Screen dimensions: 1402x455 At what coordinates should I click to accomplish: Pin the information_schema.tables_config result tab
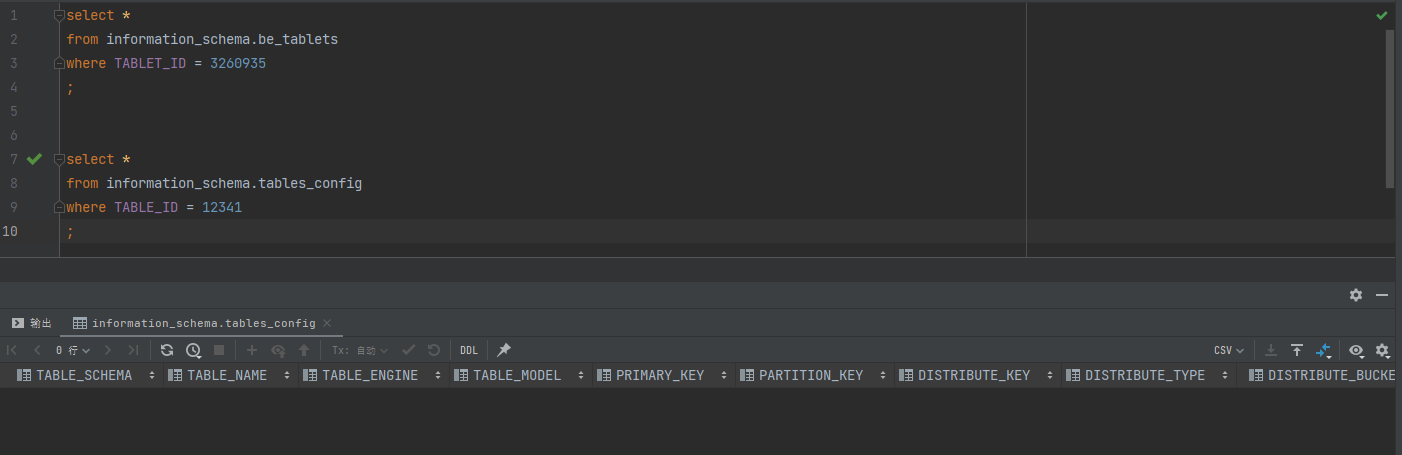(504, 350)
